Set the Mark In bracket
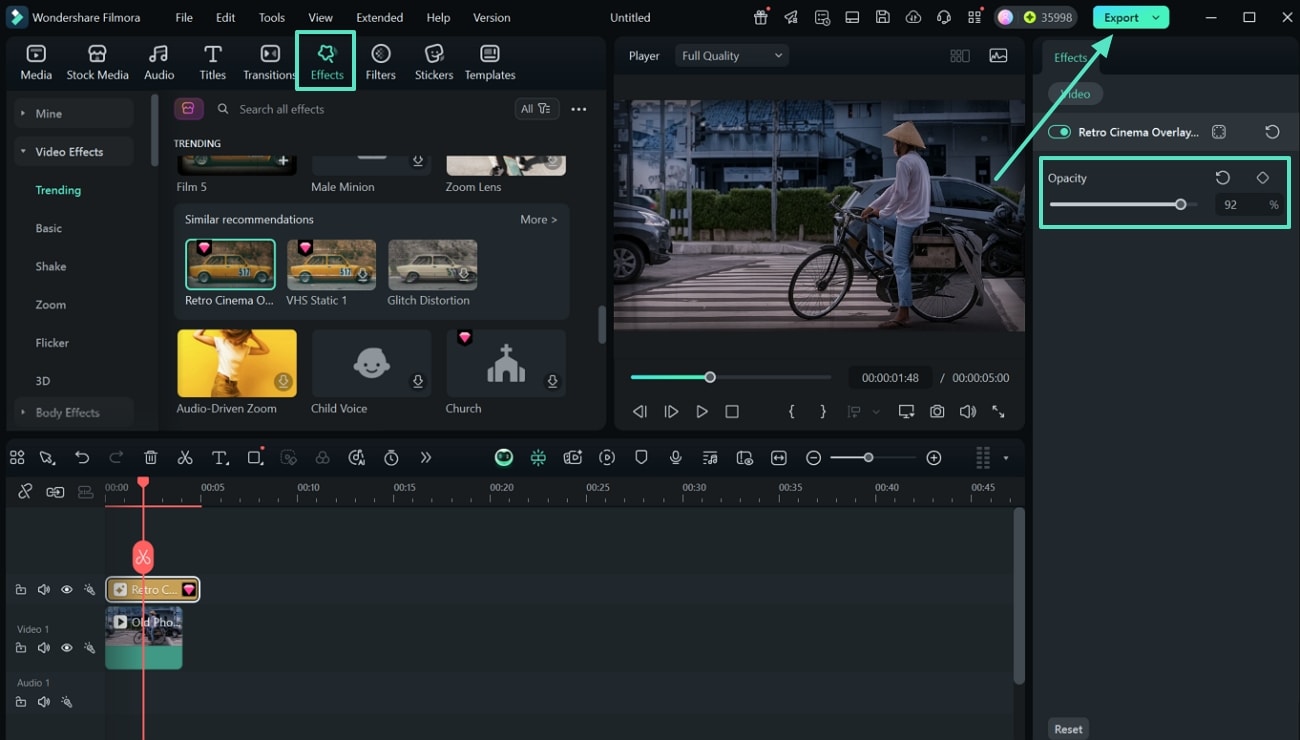 [x=791, y=411]
